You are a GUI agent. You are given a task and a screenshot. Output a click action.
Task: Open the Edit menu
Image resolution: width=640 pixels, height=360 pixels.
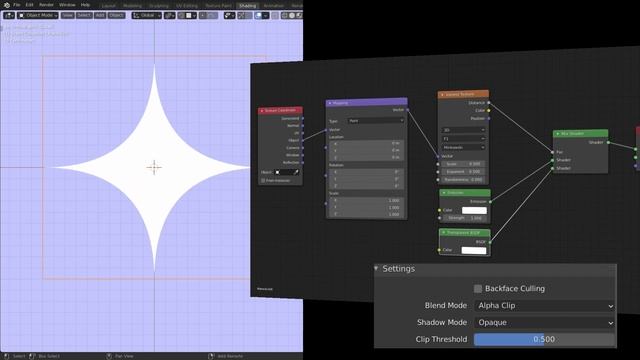click(29, 5)
